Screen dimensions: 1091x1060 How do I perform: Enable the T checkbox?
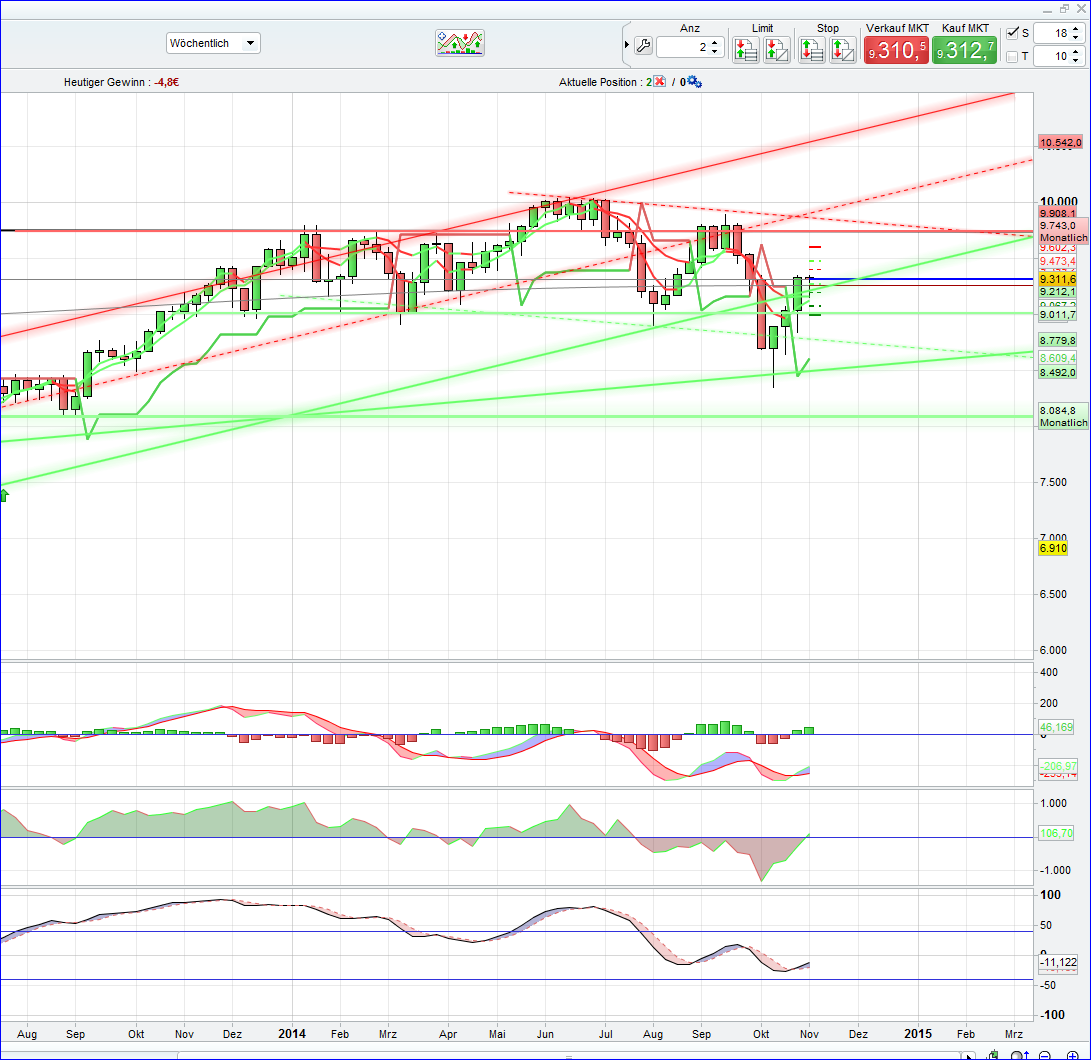pos(1014,56)
